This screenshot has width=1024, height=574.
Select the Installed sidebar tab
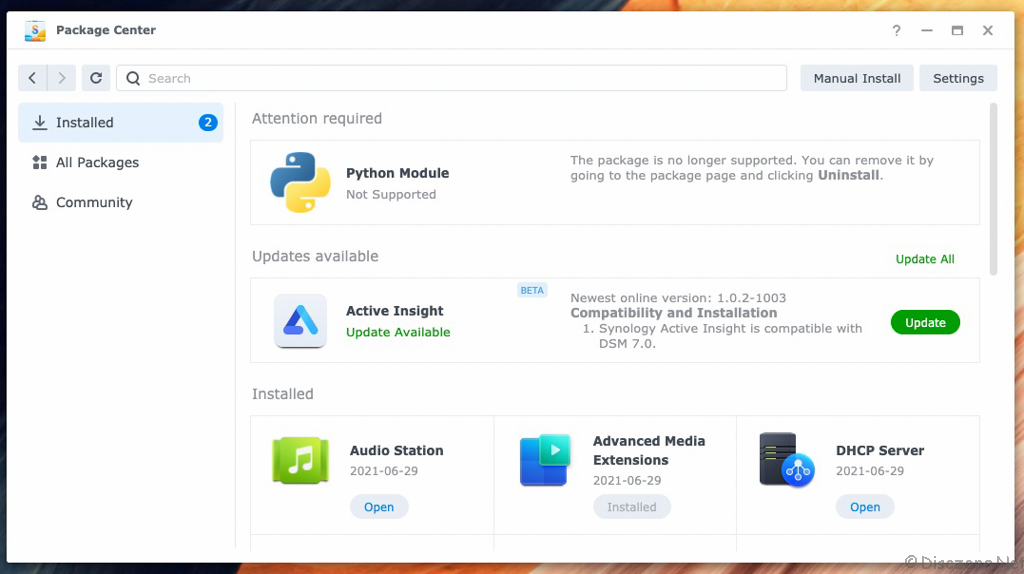click(x=121, y=122)
